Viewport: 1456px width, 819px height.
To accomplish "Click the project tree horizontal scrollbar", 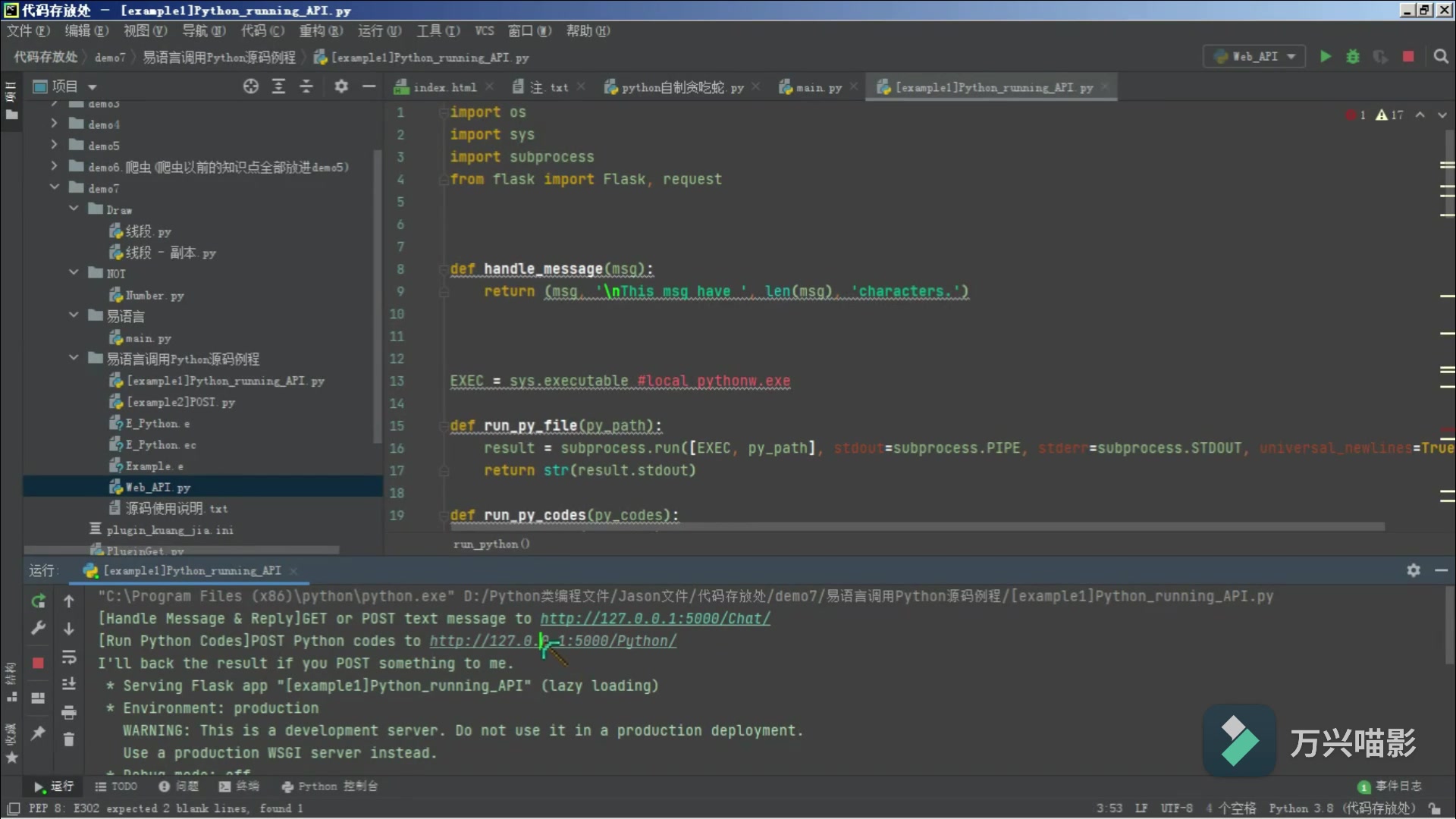I will [182, 551].
